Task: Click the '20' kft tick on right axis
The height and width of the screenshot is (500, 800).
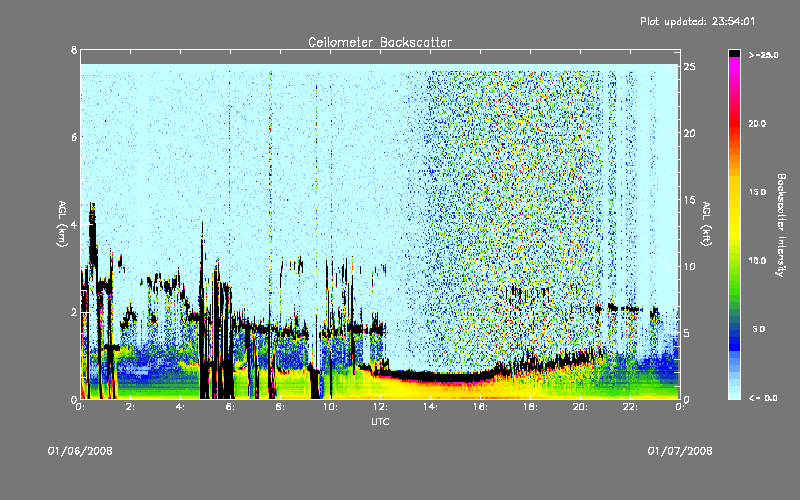Action: (x=689, y=133)
